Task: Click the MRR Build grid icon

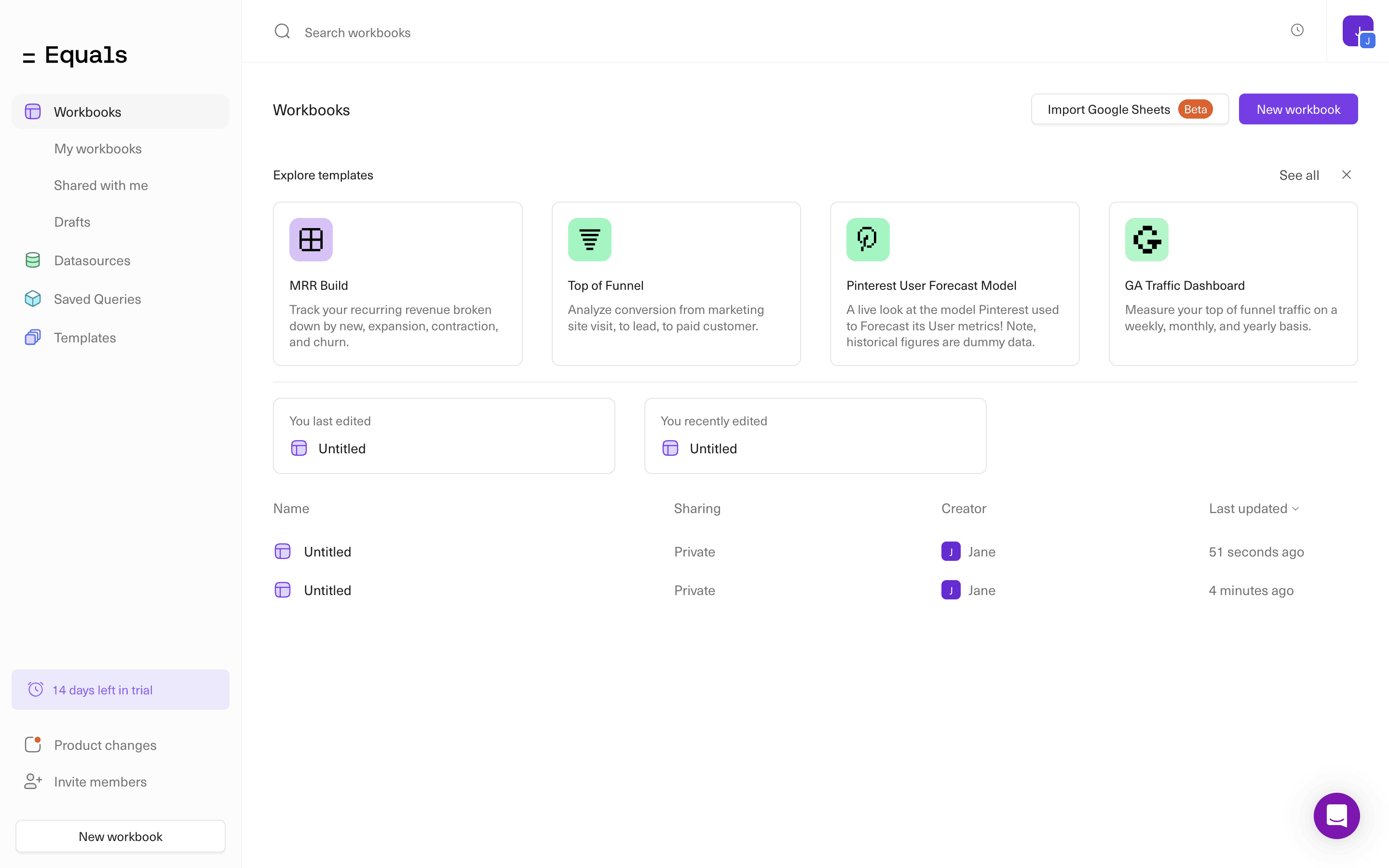Action: point(311,239)
